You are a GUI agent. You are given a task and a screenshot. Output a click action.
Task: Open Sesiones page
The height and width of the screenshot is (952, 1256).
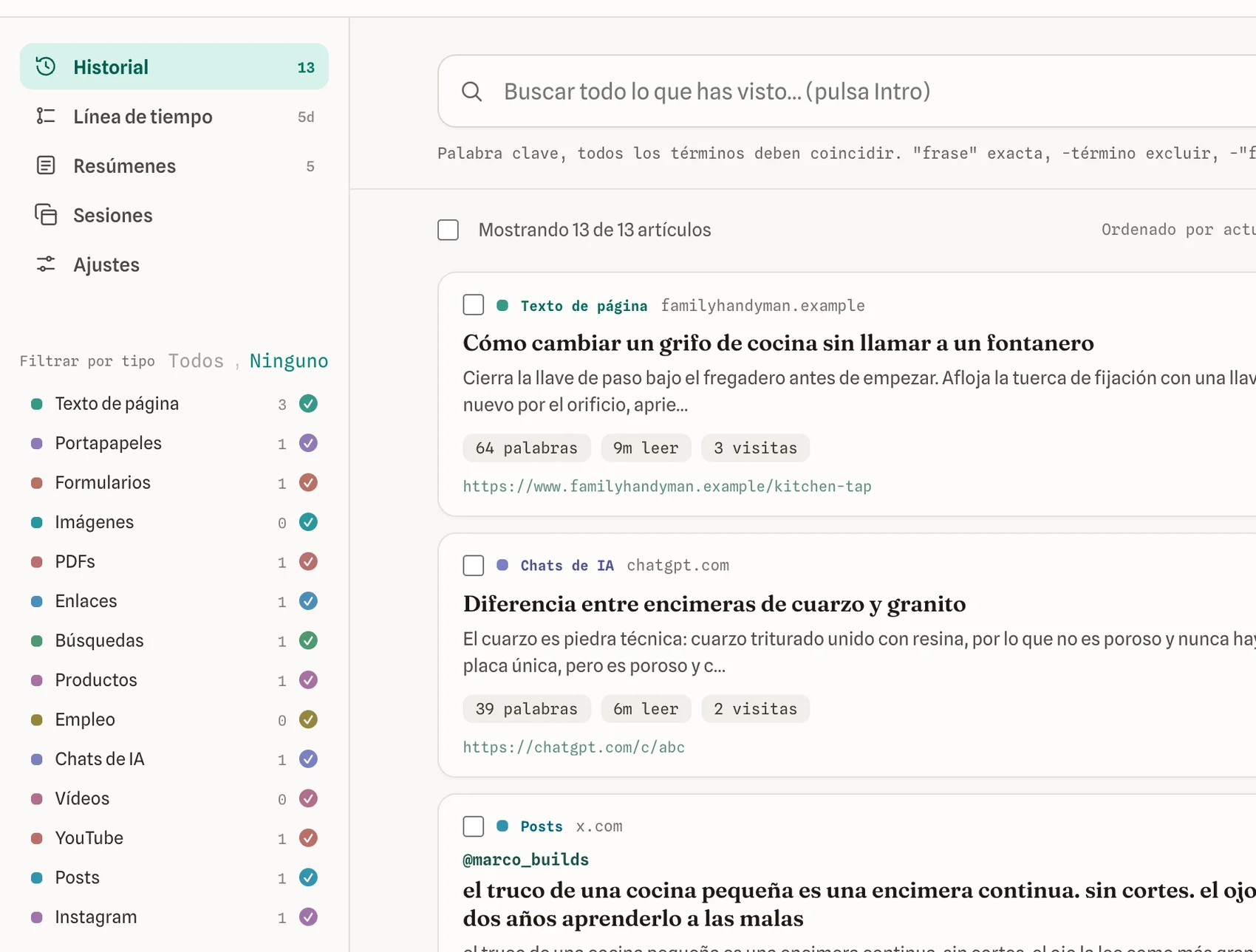(174, 215)
